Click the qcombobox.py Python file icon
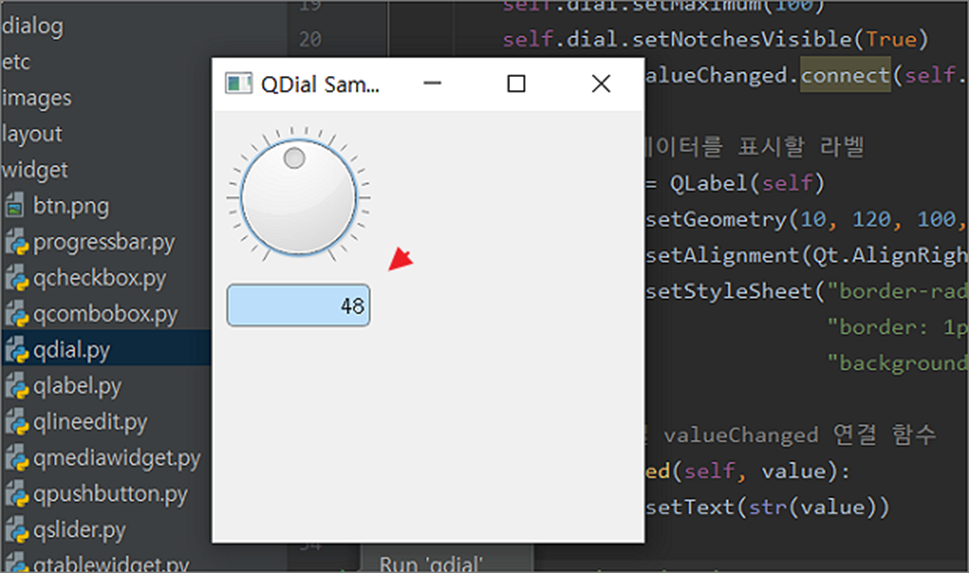Viewport: 969px width, 573px height. (x=17, y=314)
